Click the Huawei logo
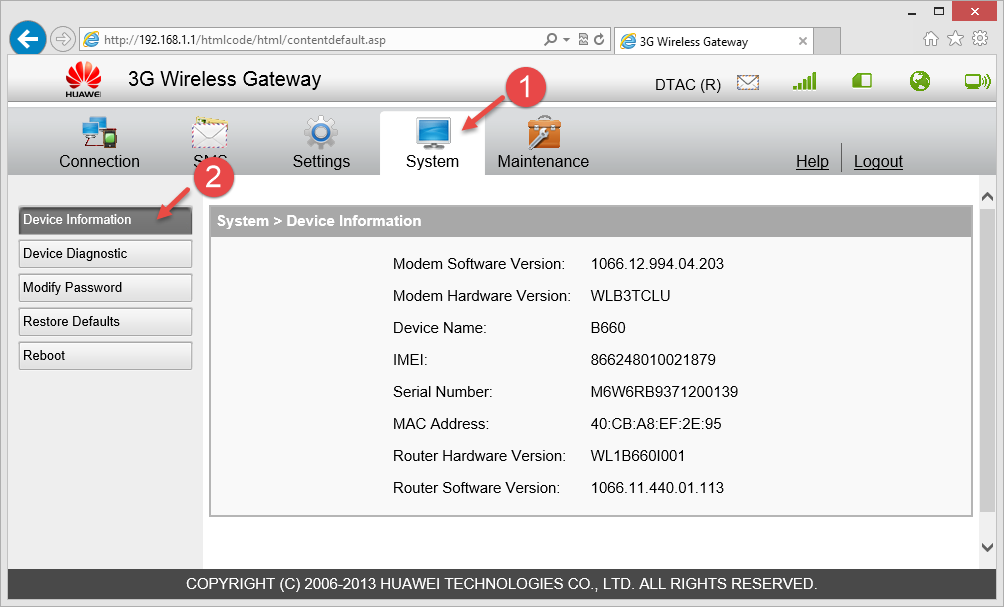This screenshot has width=1004, height=607. (x=83, y=79)
